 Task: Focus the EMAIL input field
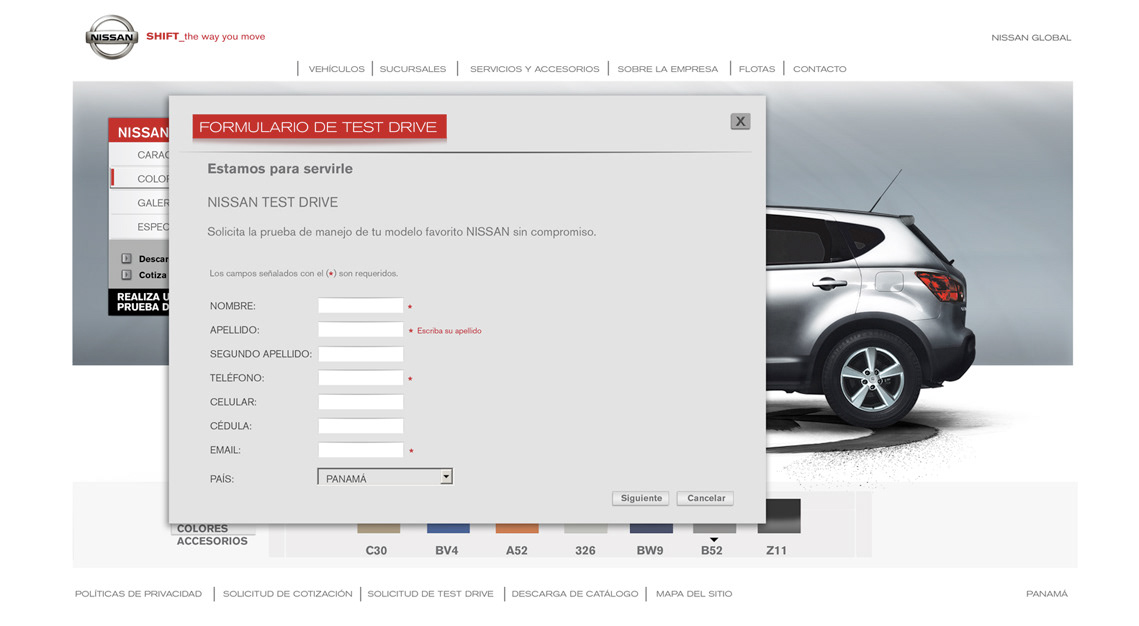coord(360,450)
